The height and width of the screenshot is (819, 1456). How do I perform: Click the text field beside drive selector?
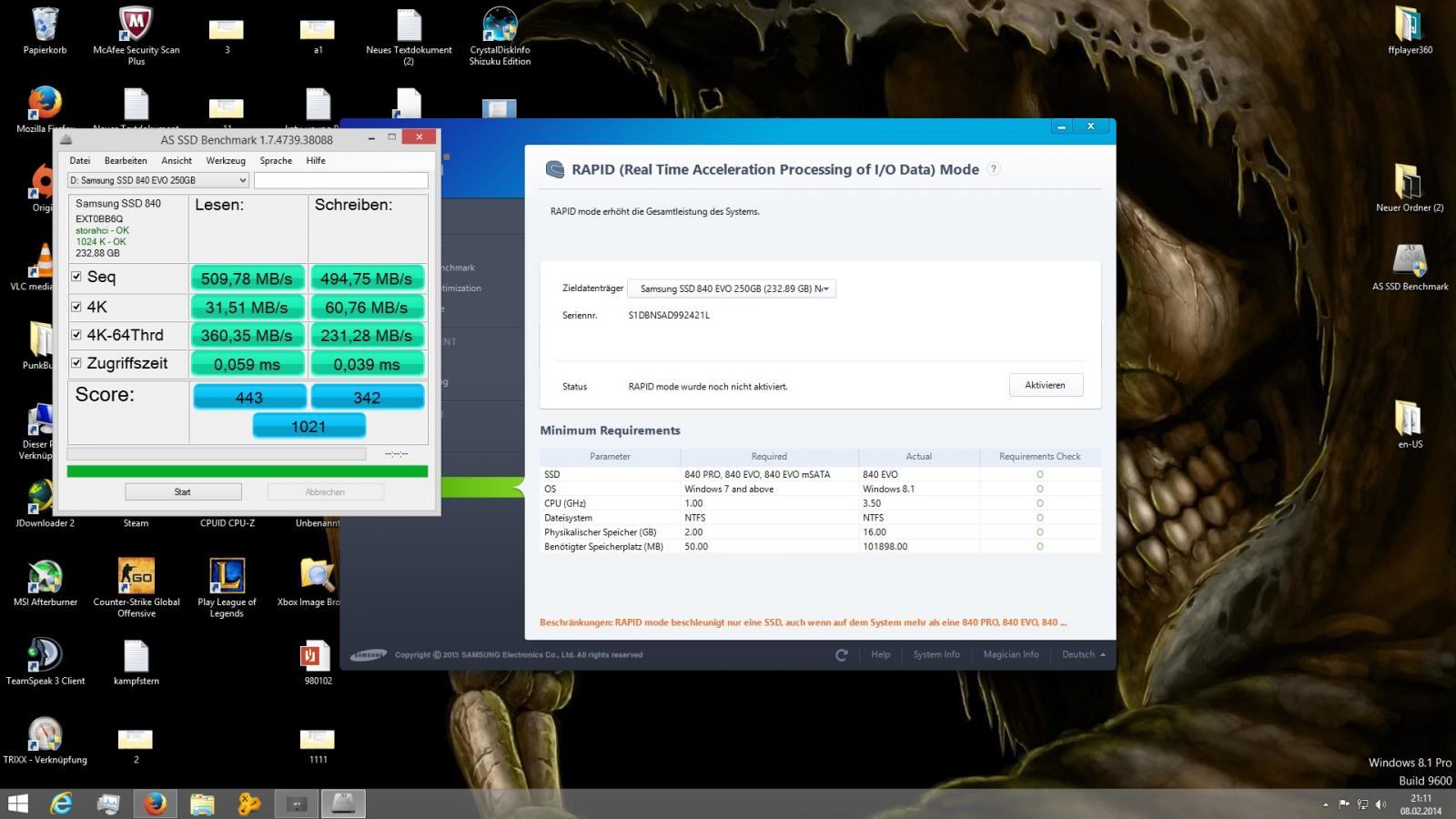pyautogui.click(x=340, y=180)
